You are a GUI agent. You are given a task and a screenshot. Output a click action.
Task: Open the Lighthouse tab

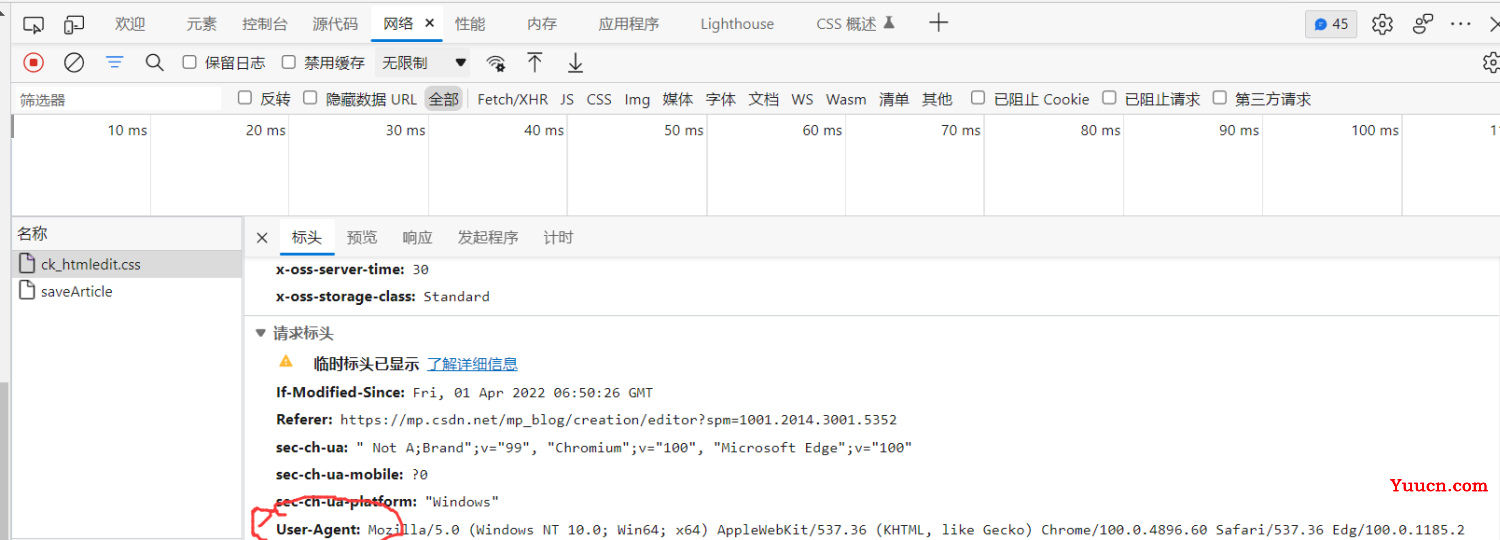(737, 24)
